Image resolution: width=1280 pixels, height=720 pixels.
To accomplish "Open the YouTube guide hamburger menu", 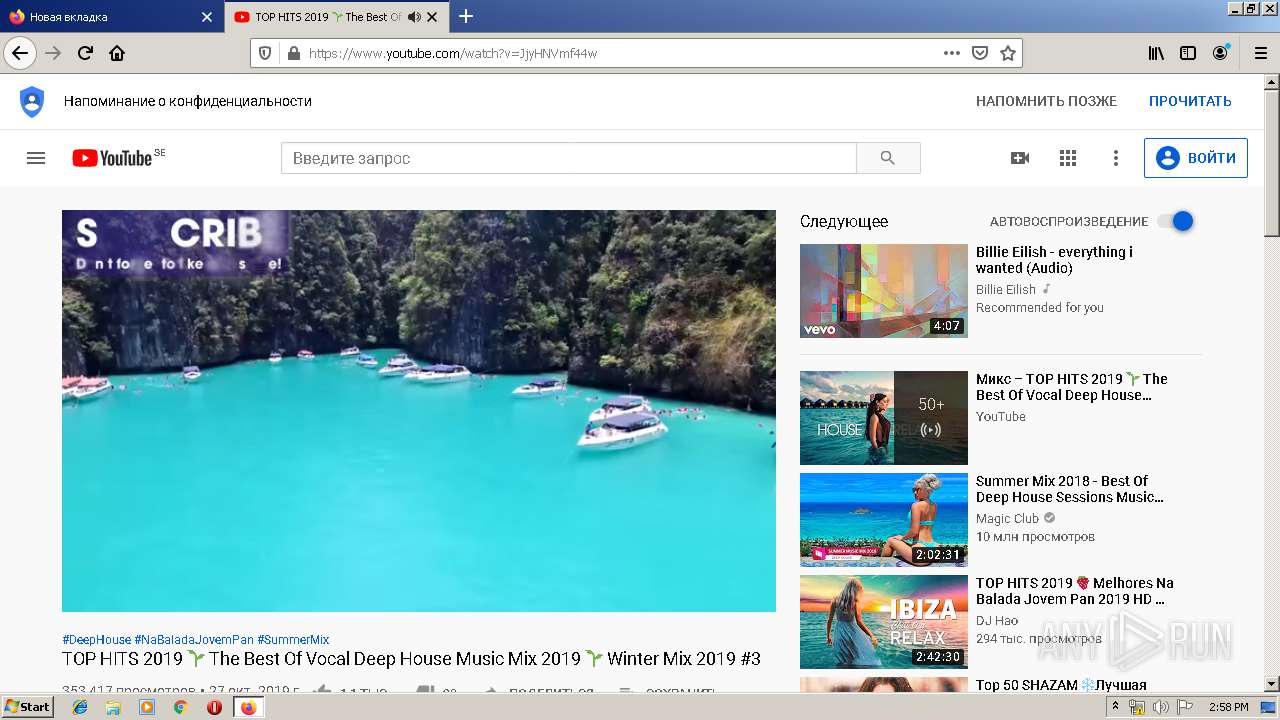I will [36, 158].
